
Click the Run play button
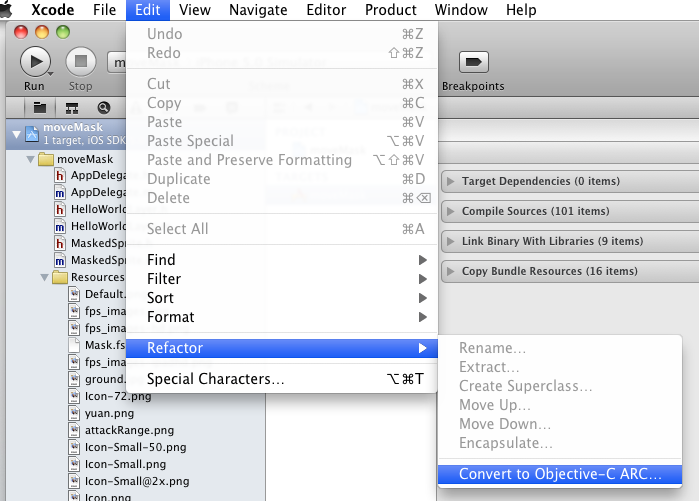click(35, 62)
